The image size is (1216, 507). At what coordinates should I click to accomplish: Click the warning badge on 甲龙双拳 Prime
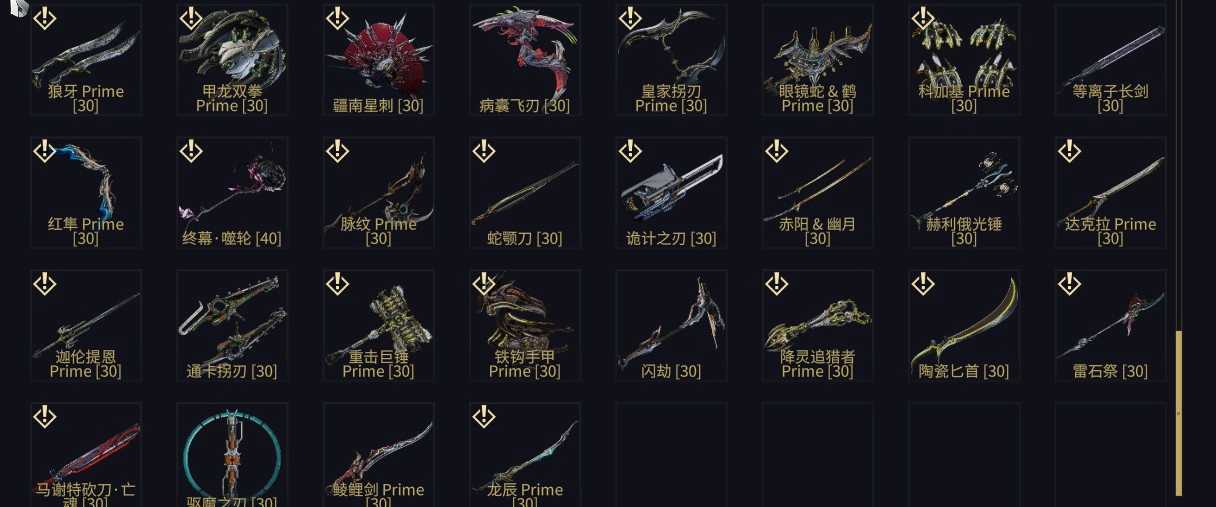tap(191, 18)
